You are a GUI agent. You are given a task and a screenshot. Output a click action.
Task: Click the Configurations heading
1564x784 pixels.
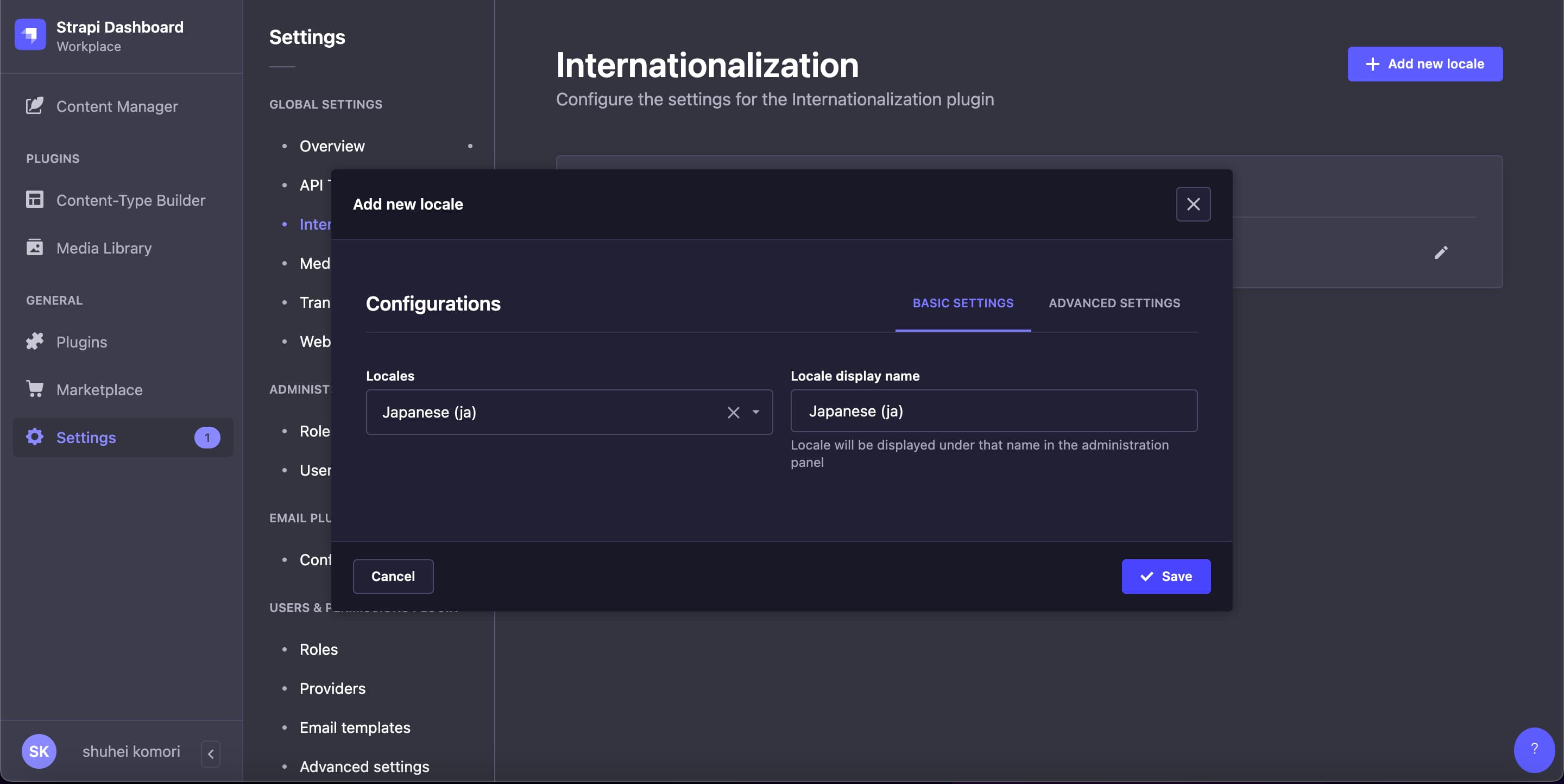coord(433,304)
